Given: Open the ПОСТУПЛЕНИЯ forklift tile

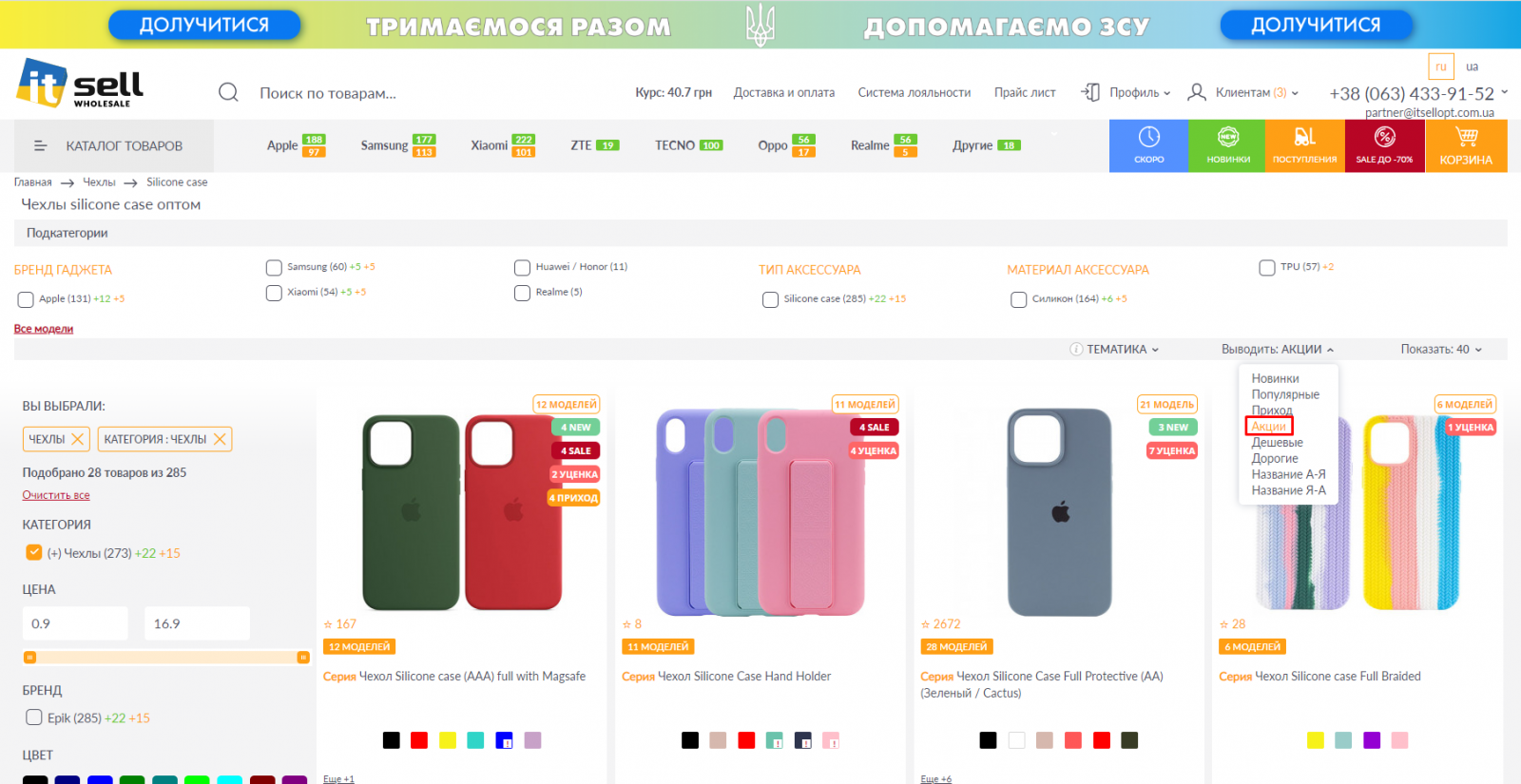Looking at the screenshot, I should click(1305, 145).
